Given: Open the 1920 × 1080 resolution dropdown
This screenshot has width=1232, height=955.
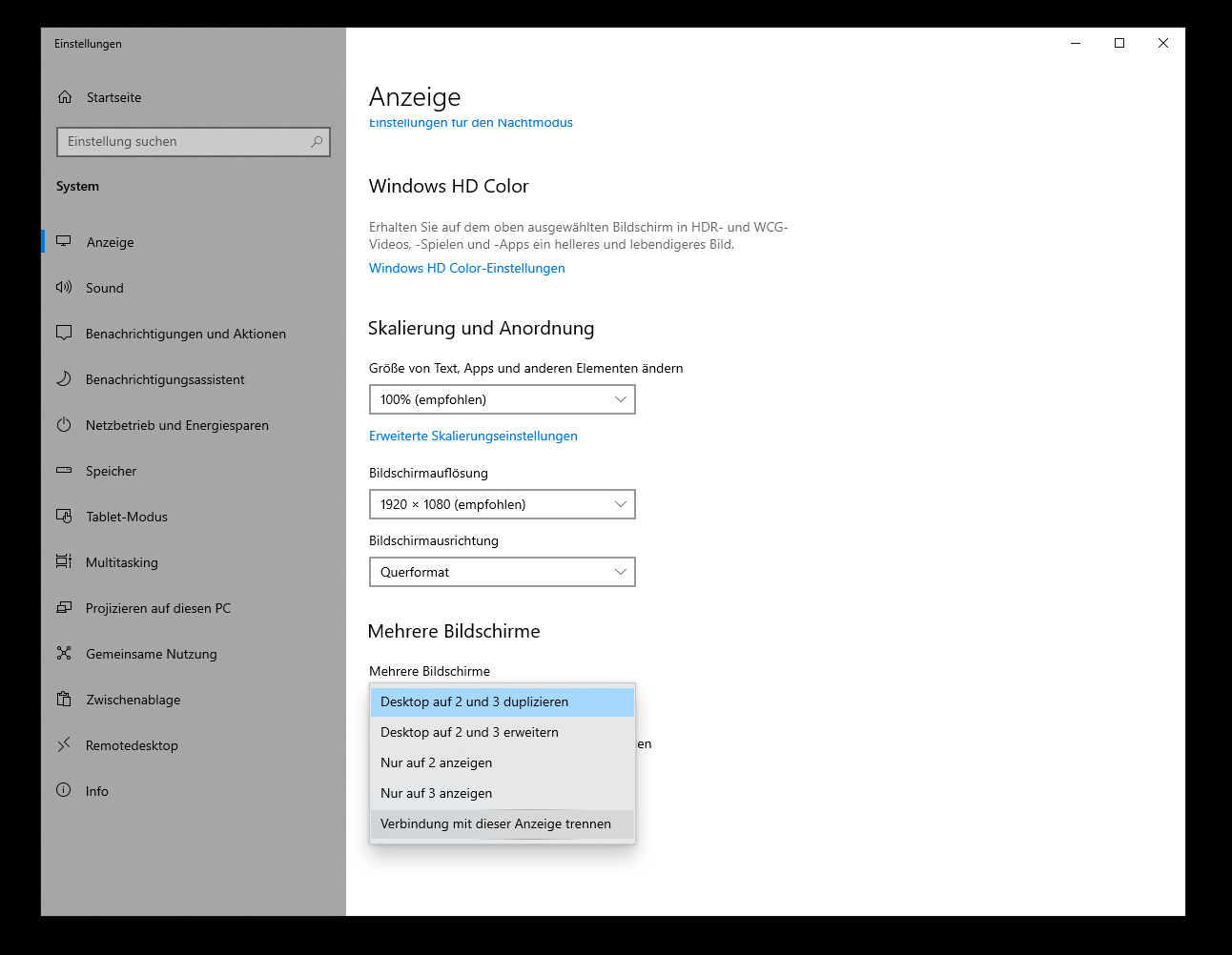Looking at the screenshot, I should (x=503, y=504).
